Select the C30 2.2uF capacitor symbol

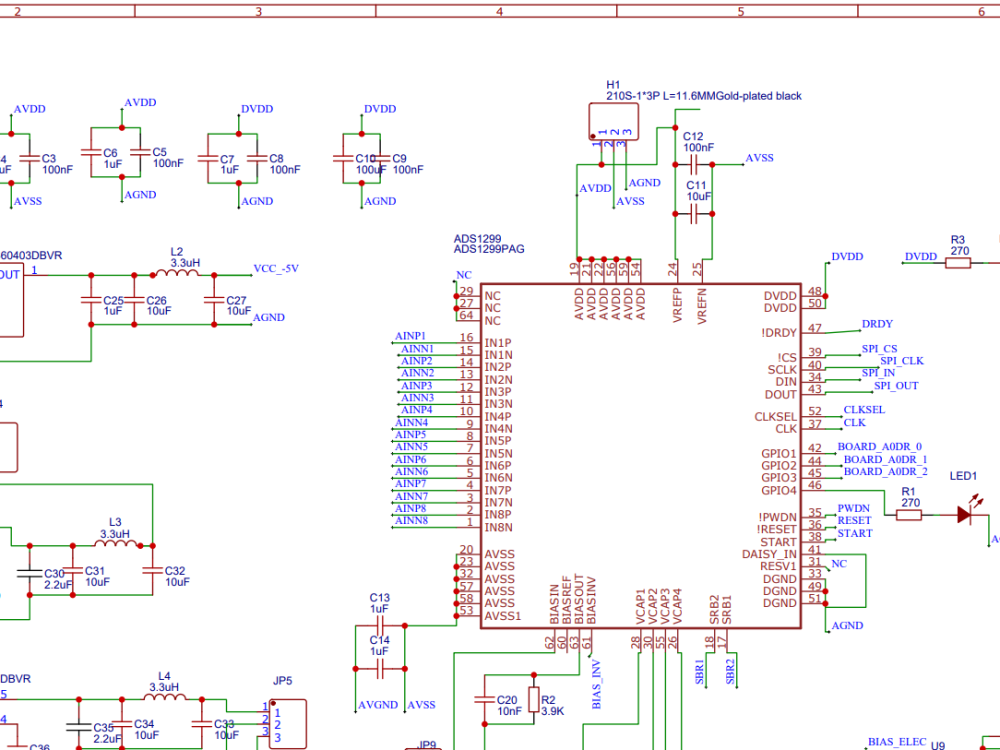click(29, 573)
